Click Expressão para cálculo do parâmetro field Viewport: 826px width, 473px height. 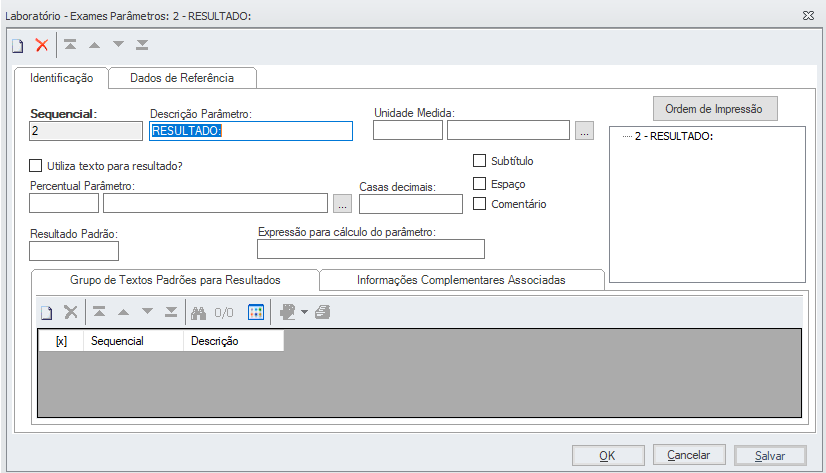(x=371, y=249)
